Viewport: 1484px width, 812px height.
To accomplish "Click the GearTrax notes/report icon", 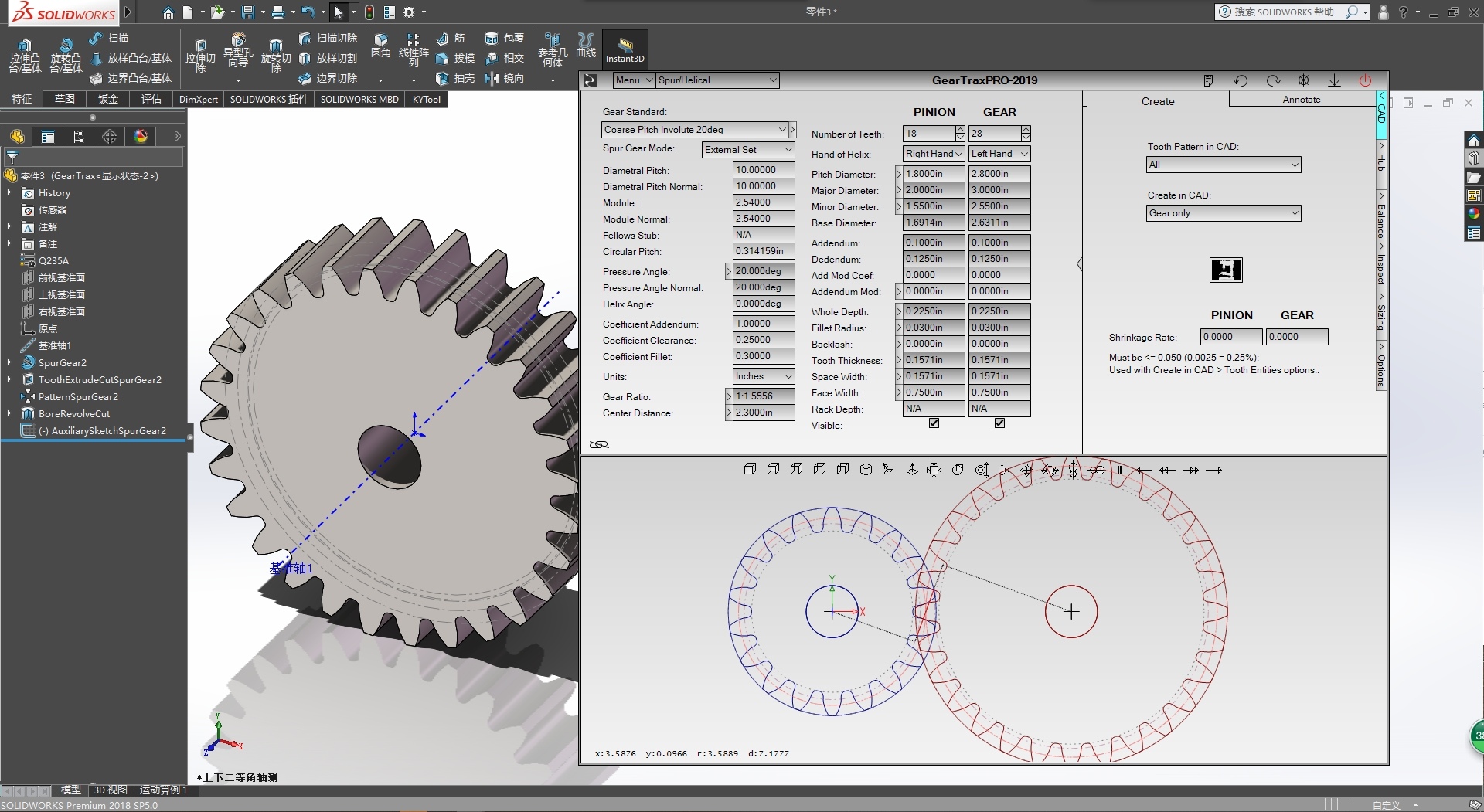I will (x=1209, y=80).
